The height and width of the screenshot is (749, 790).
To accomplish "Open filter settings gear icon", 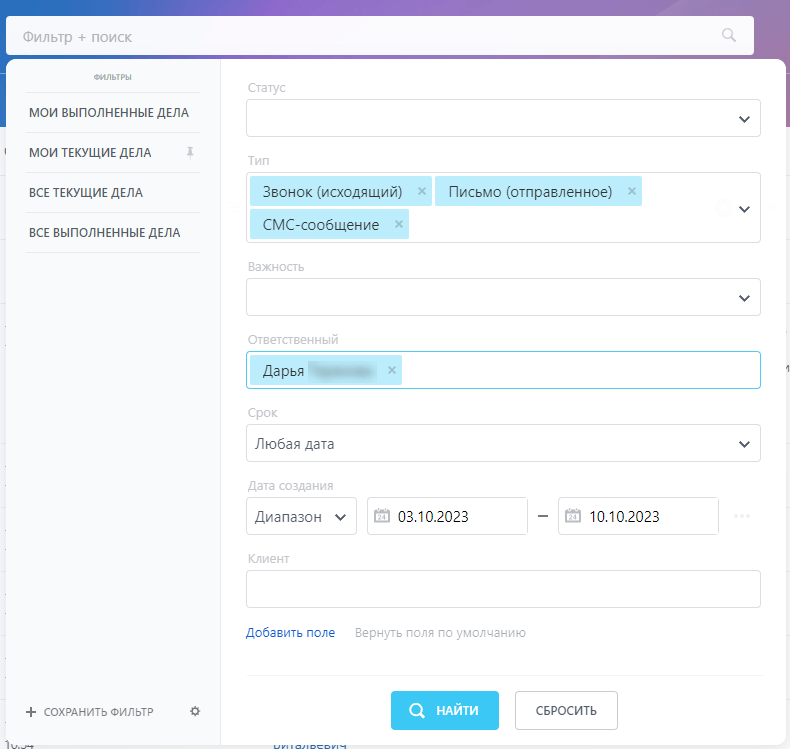I will click(x=195, y=711).
